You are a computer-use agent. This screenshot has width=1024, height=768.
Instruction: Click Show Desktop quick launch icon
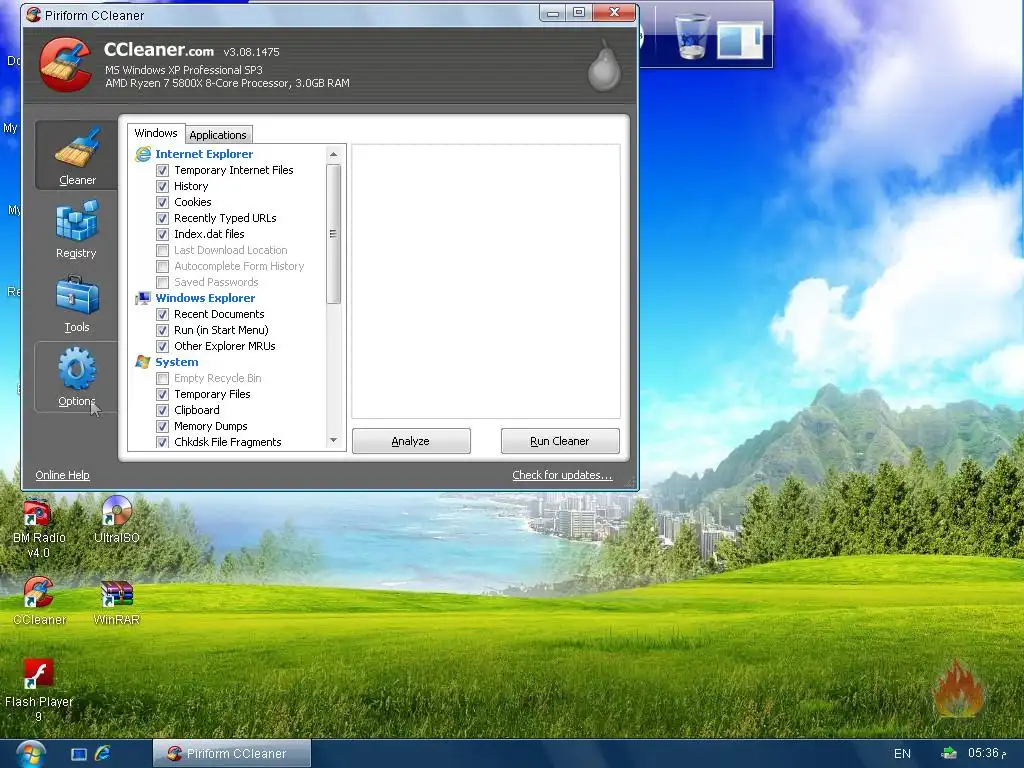(x=79, y=754)
